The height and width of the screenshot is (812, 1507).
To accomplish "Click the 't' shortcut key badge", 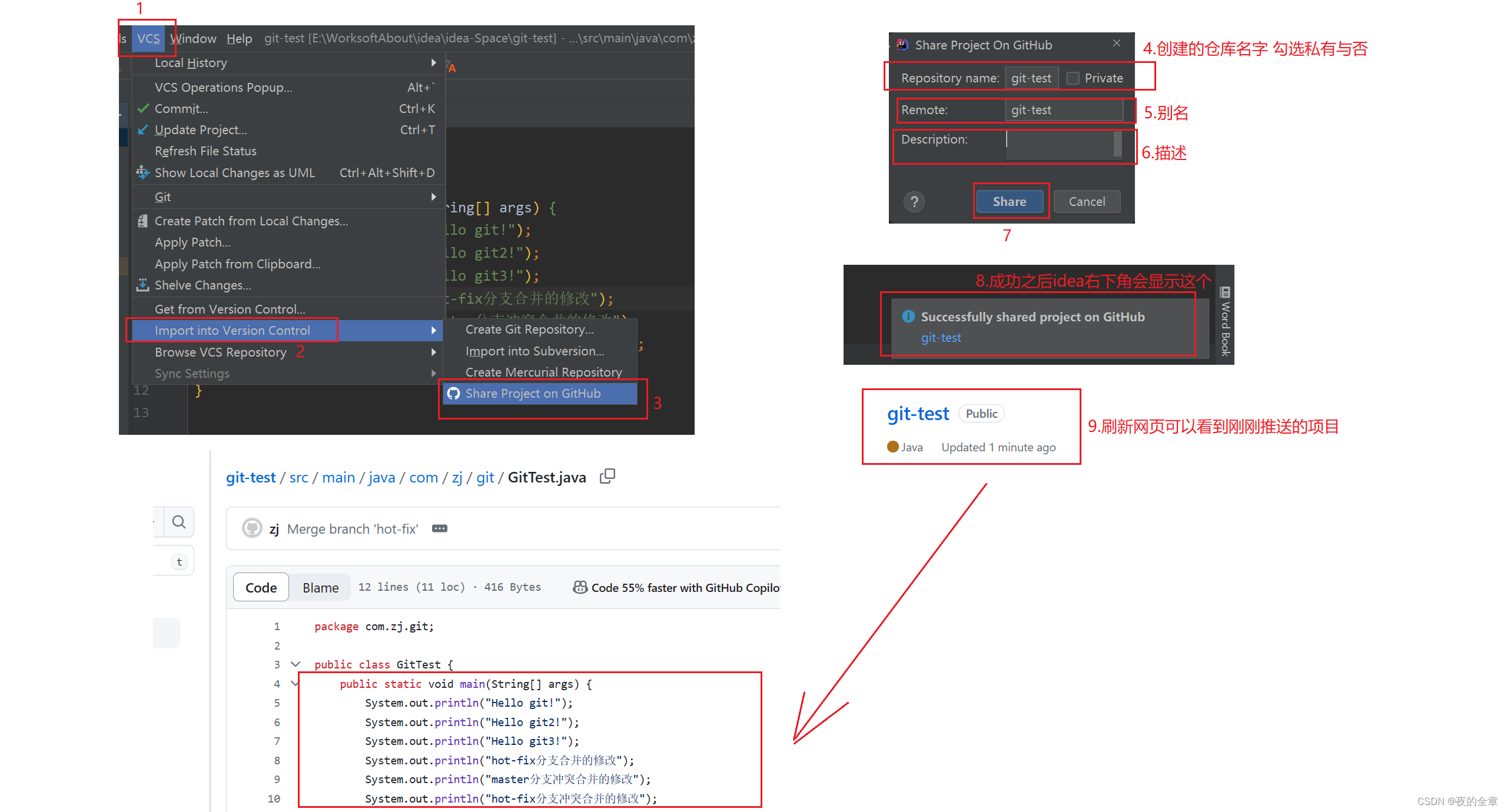I will coord(180,562).
